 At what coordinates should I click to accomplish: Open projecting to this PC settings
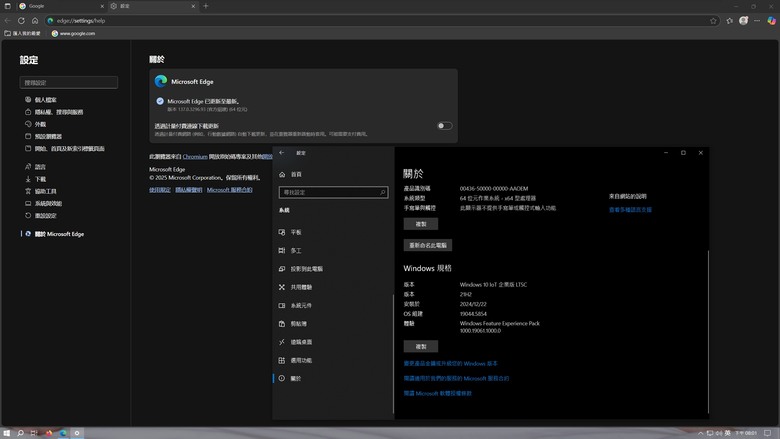[x=300, y=269]
